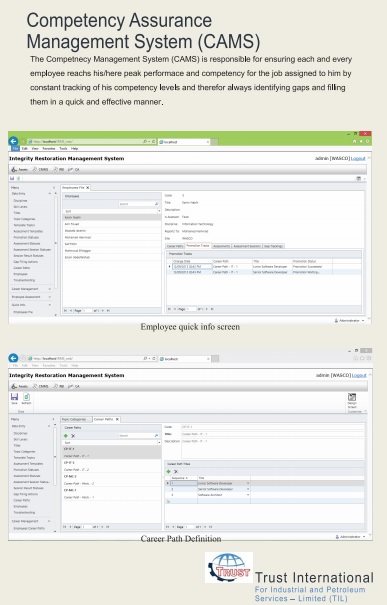Click localhost browser tab in Career Path Definition screenshot
This screenshot has height=605, width=387.
tap(184, 359)
